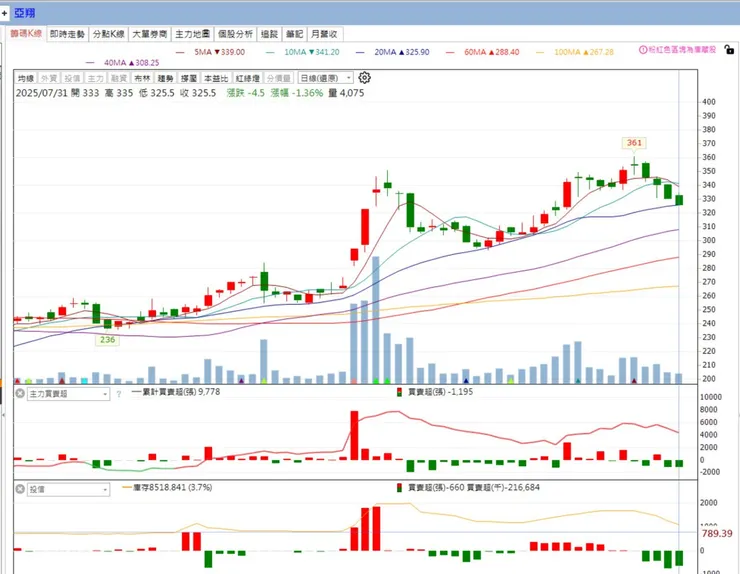Click the 量 4,075 volume readout
This screenshot has height=574, width=740.
[346, 93]
